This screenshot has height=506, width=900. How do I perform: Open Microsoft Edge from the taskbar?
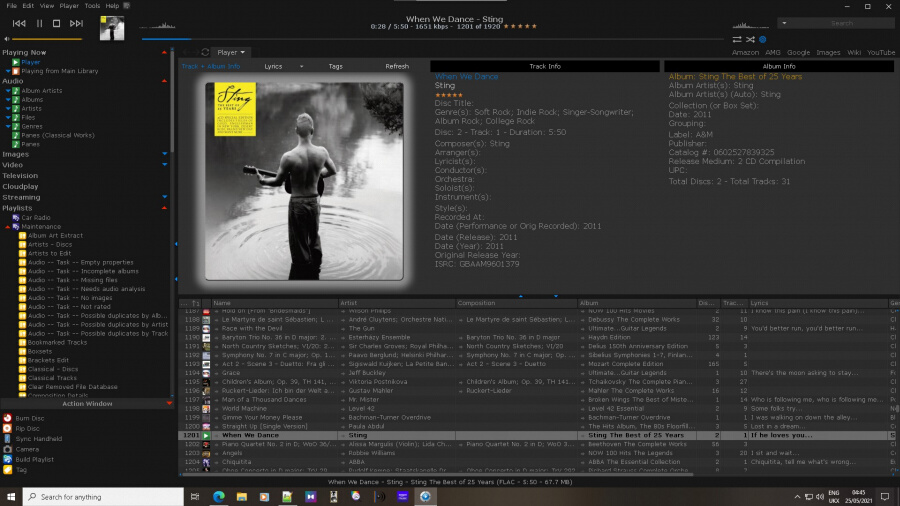point(219,497)
